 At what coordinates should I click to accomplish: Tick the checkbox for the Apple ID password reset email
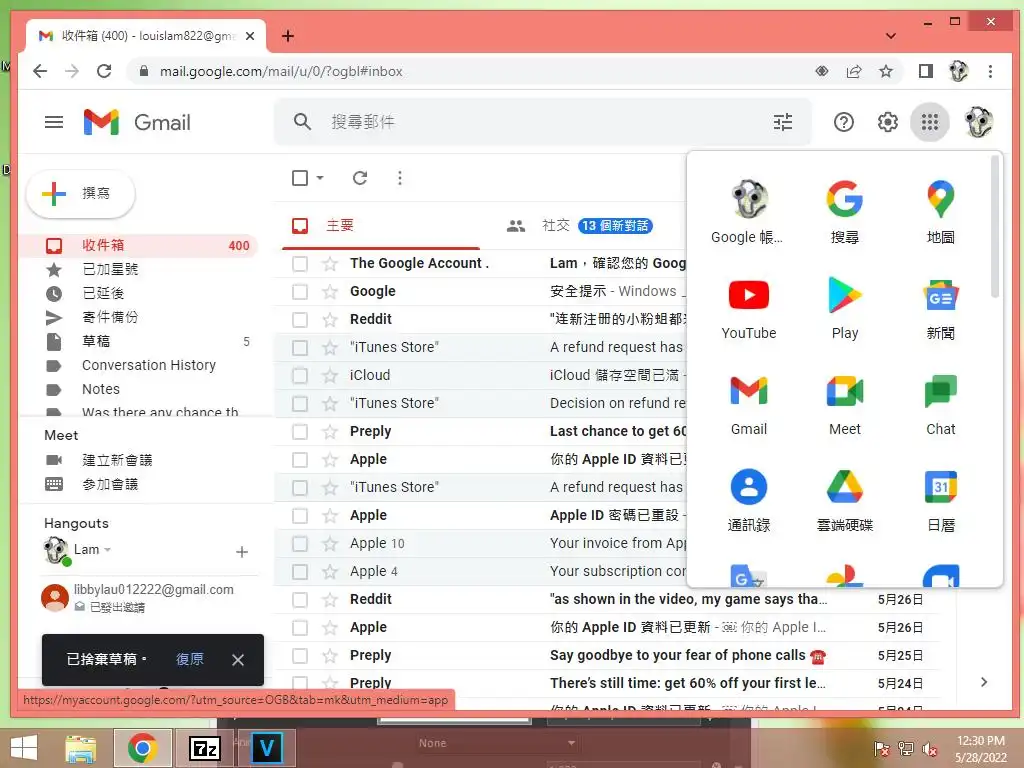click(300, 516)
